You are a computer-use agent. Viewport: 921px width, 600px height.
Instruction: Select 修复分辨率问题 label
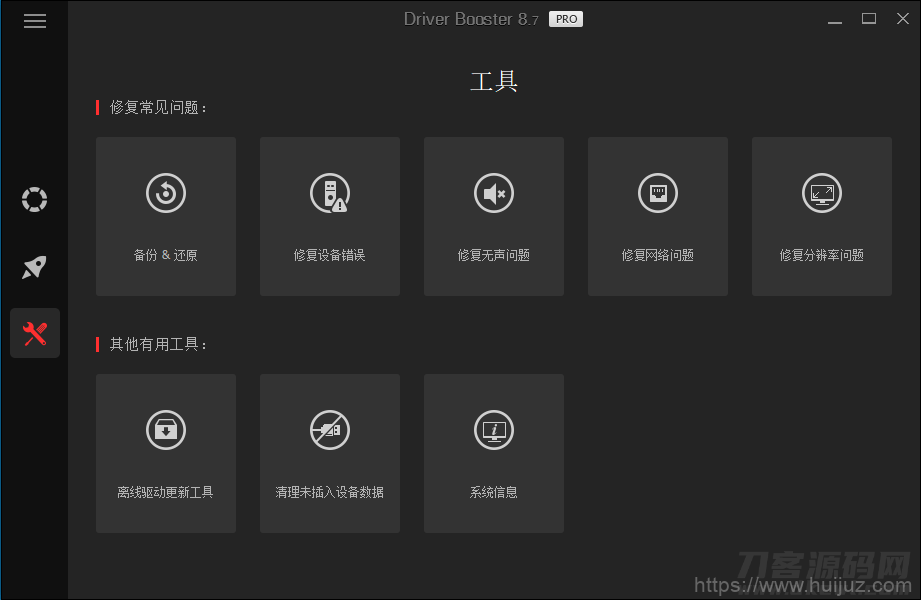(x=822, y=255)
